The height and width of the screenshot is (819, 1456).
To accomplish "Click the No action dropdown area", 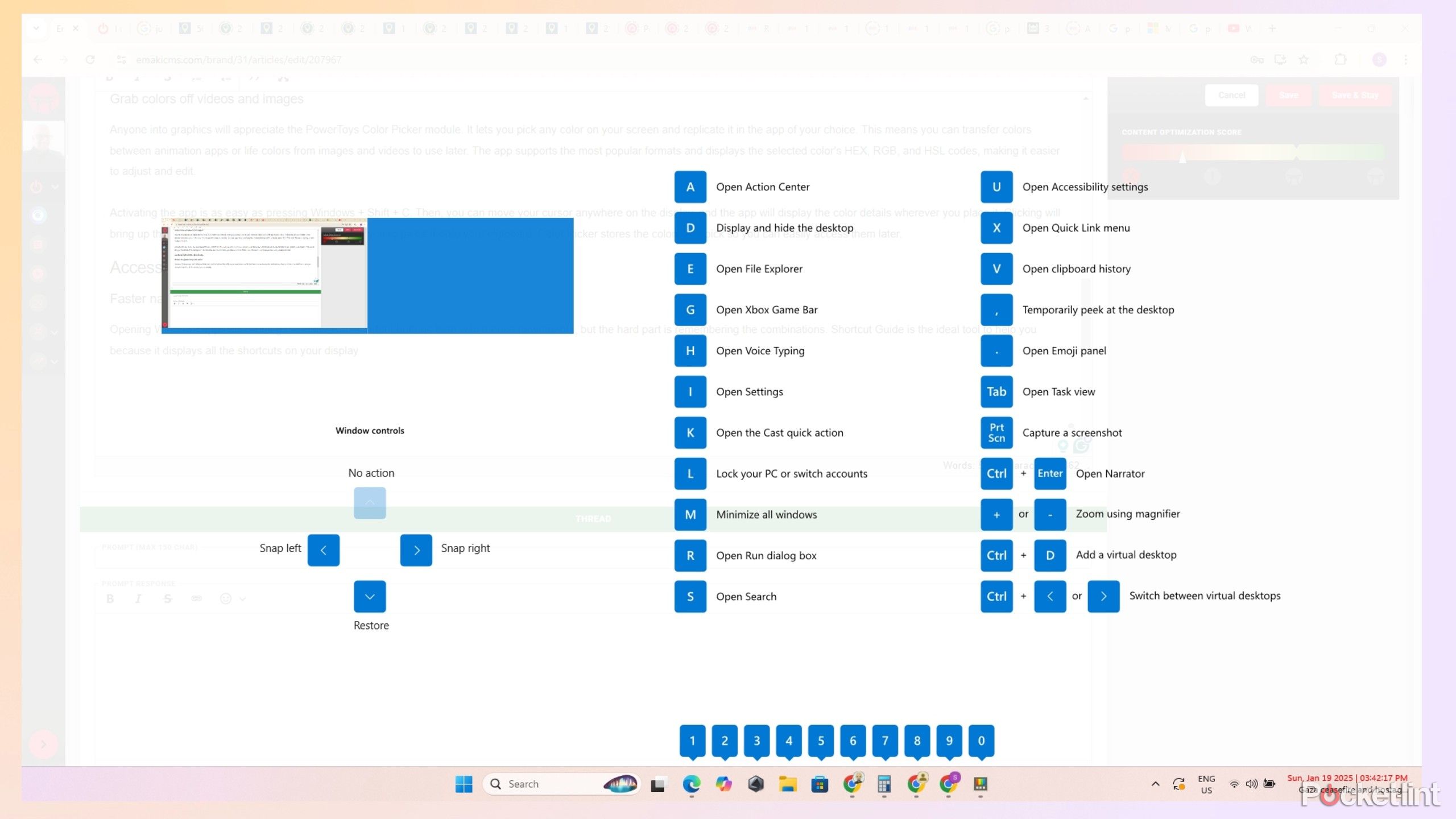I will pyautogui.click(x=370, y=502).
